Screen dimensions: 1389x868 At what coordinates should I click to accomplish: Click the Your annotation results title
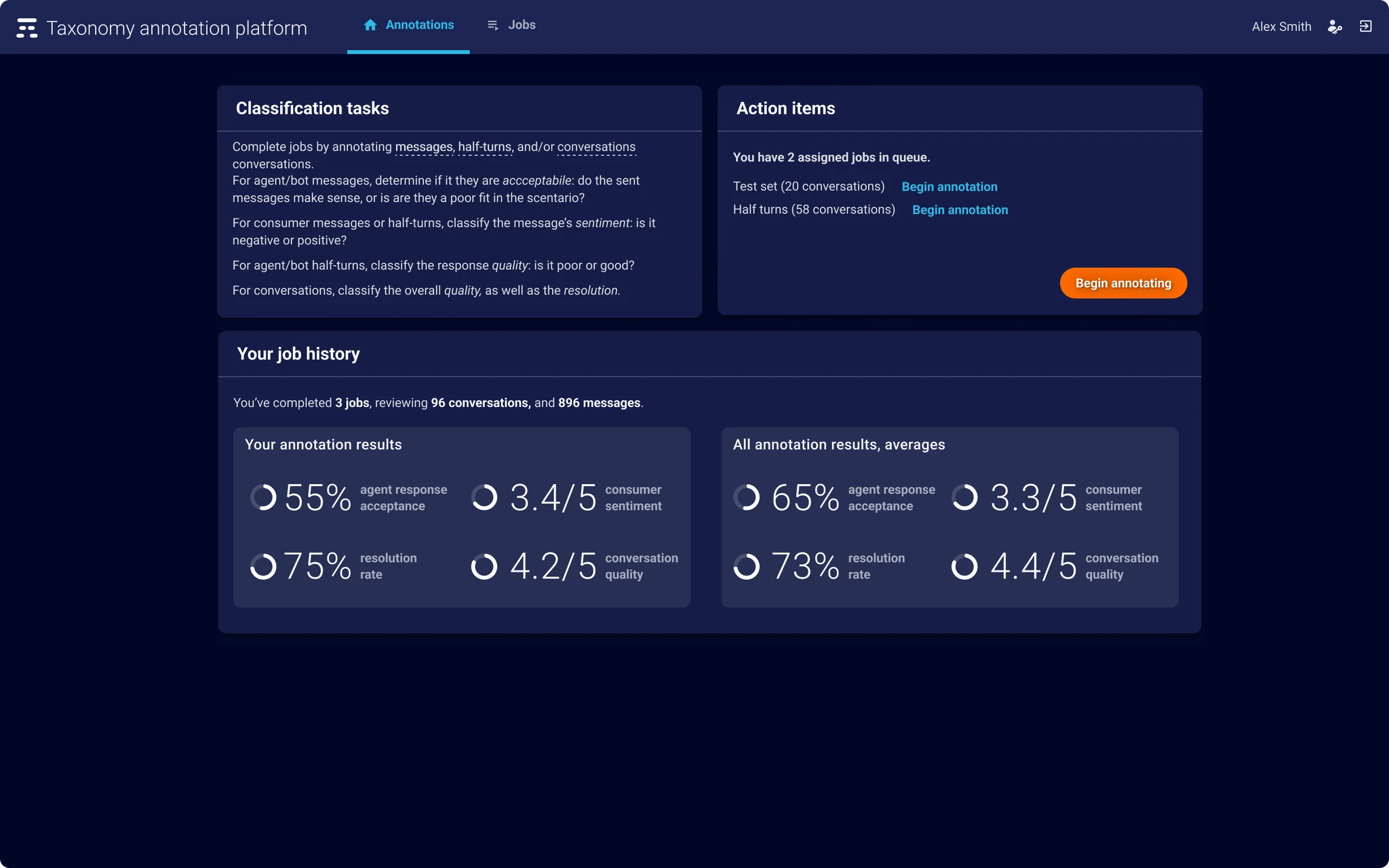323,445
